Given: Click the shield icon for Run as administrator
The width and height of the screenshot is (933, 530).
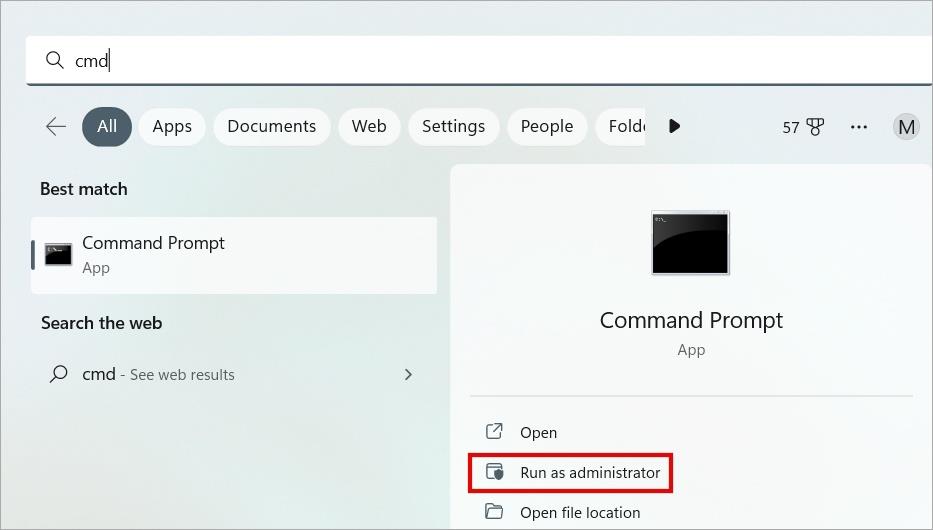Looking at the screenshot, I should (x=494, y=472).
